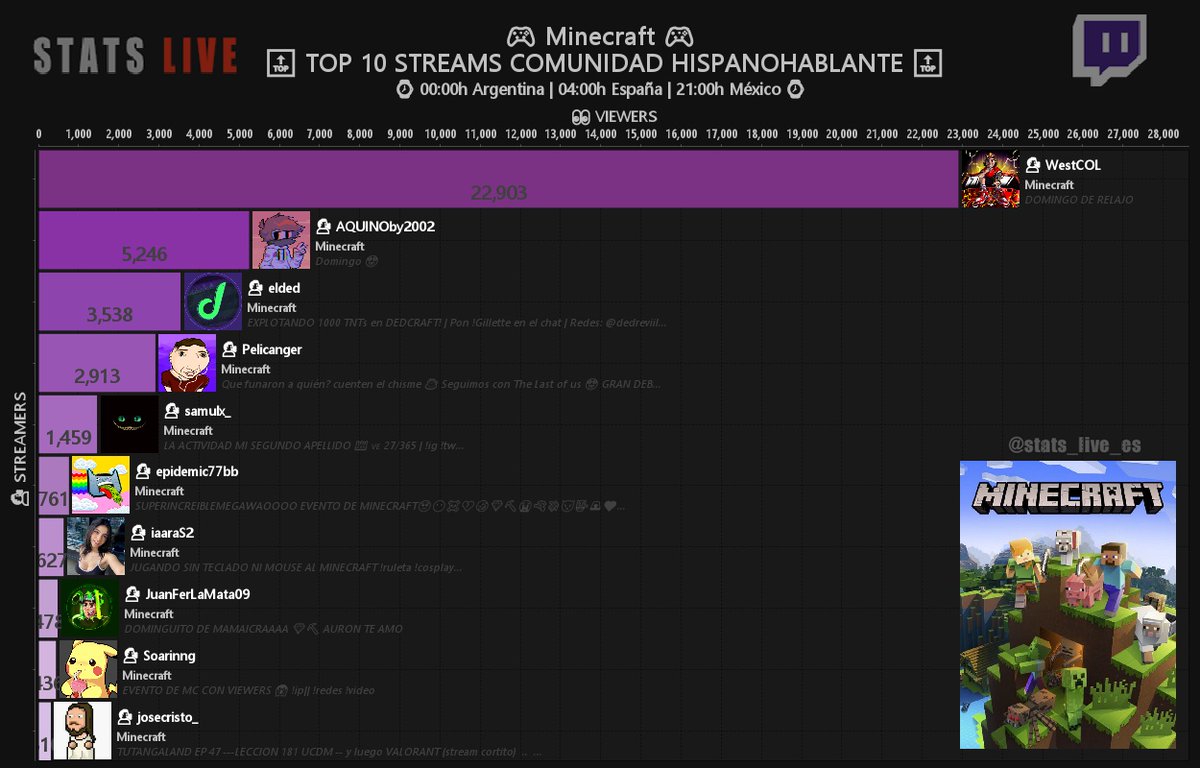Click stream title Que funaron a quién

click(441, 384)
